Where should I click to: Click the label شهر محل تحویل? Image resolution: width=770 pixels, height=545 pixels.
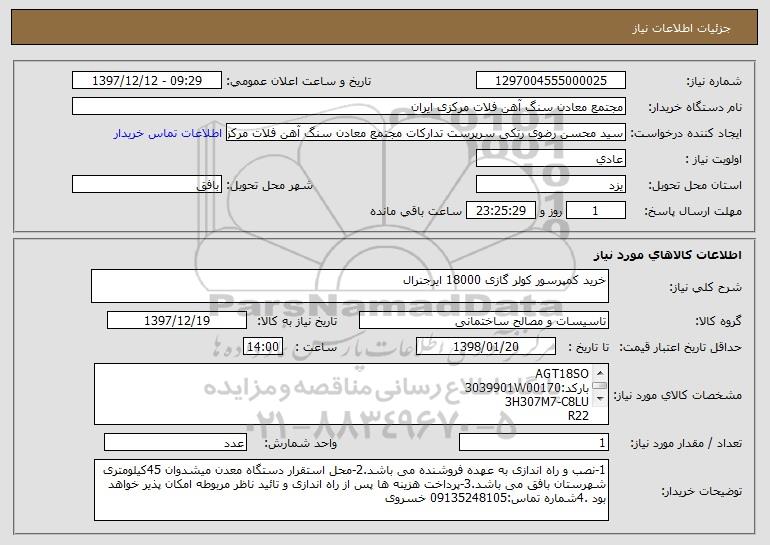269,186
